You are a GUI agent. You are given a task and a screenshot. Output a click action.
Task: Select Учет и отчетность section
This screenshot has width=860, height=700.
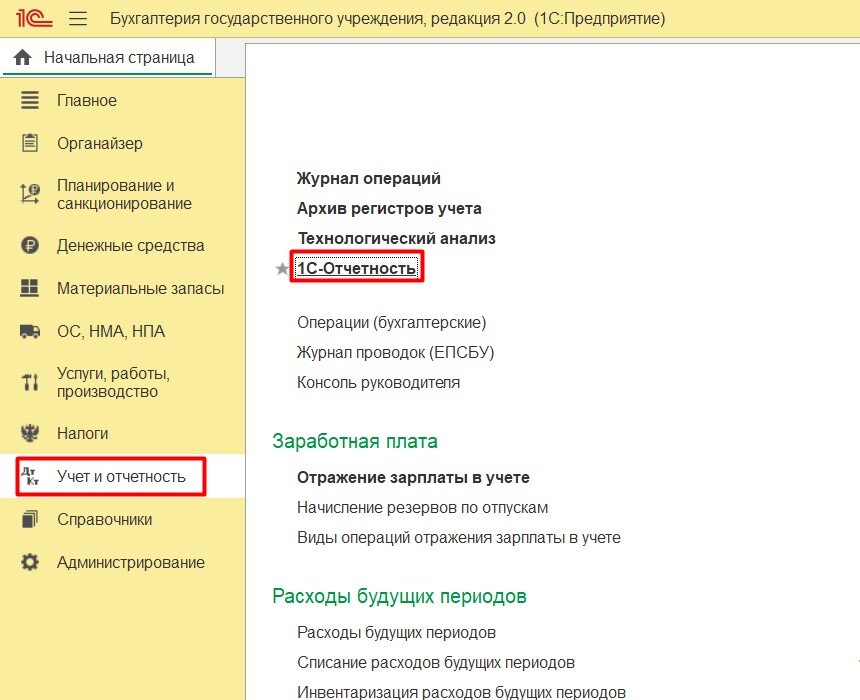[x=121, y=476]
